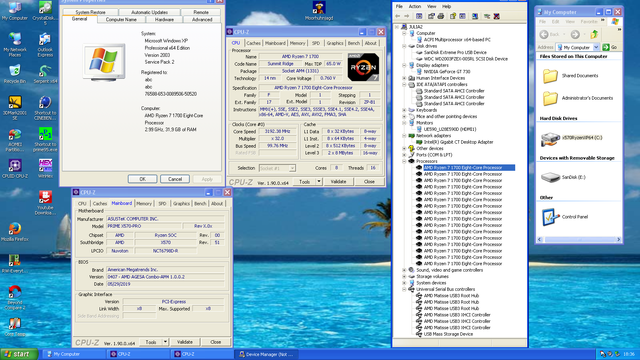The height and width of the screenshot is (360, 640).
Task: Select the Mozilla Firefox desktop icon
Action: 15,232
